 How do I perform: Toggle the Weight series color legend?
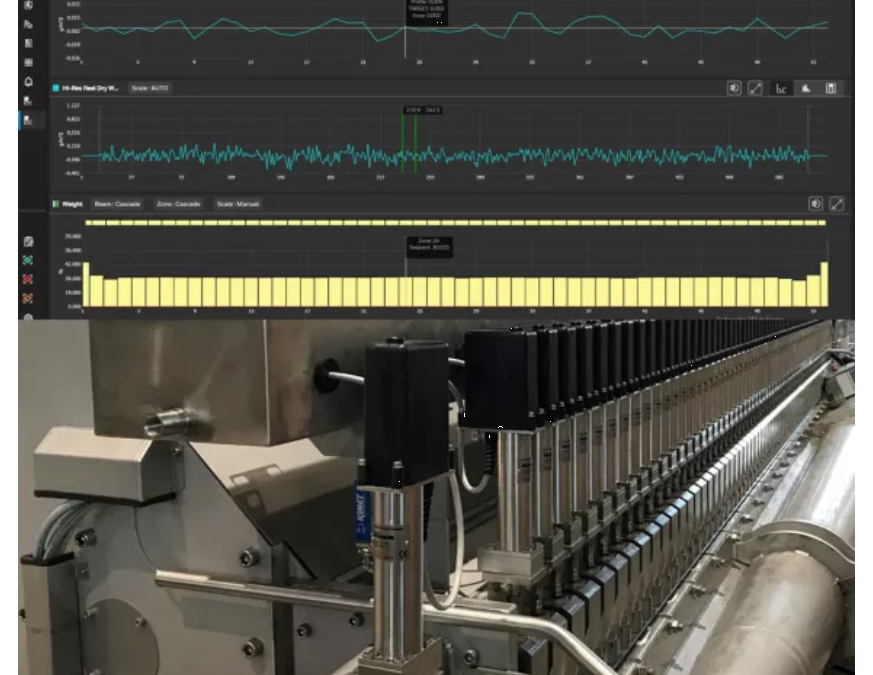pyautogui.click(x=55, y=204)
